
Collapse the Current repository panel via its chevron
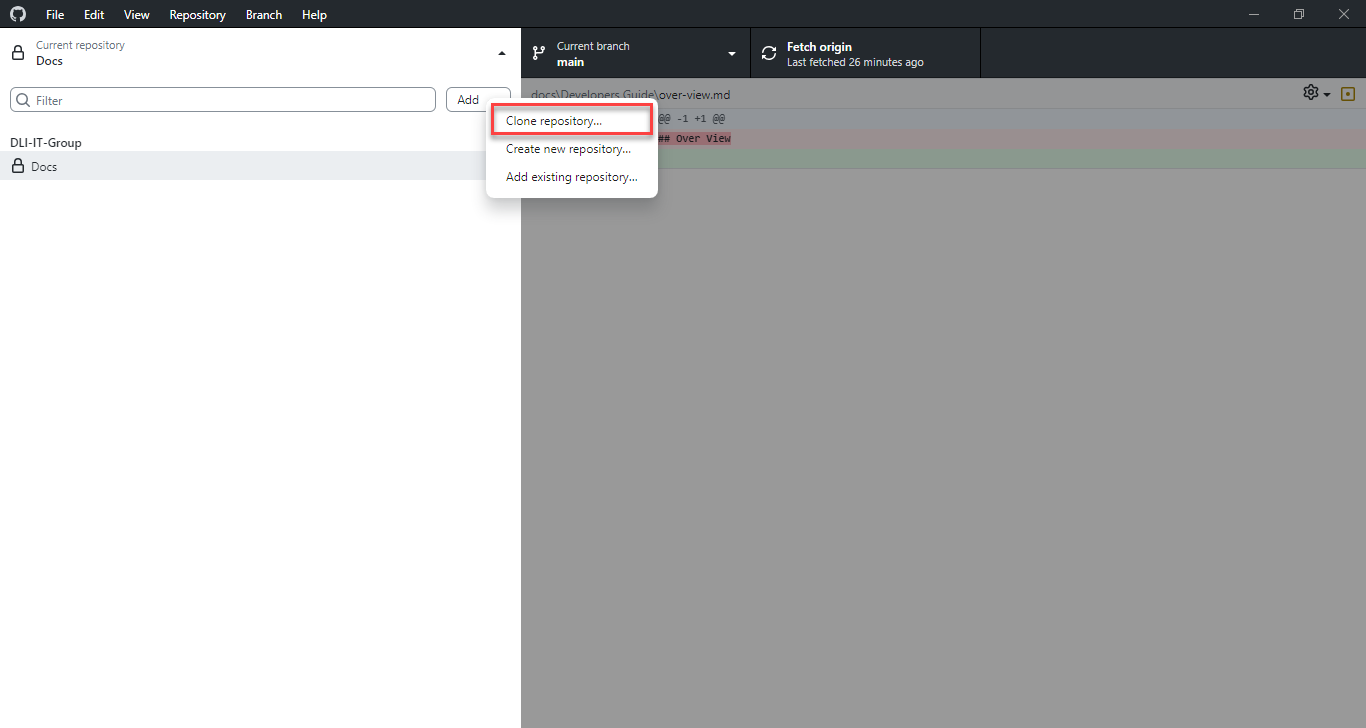502,52
